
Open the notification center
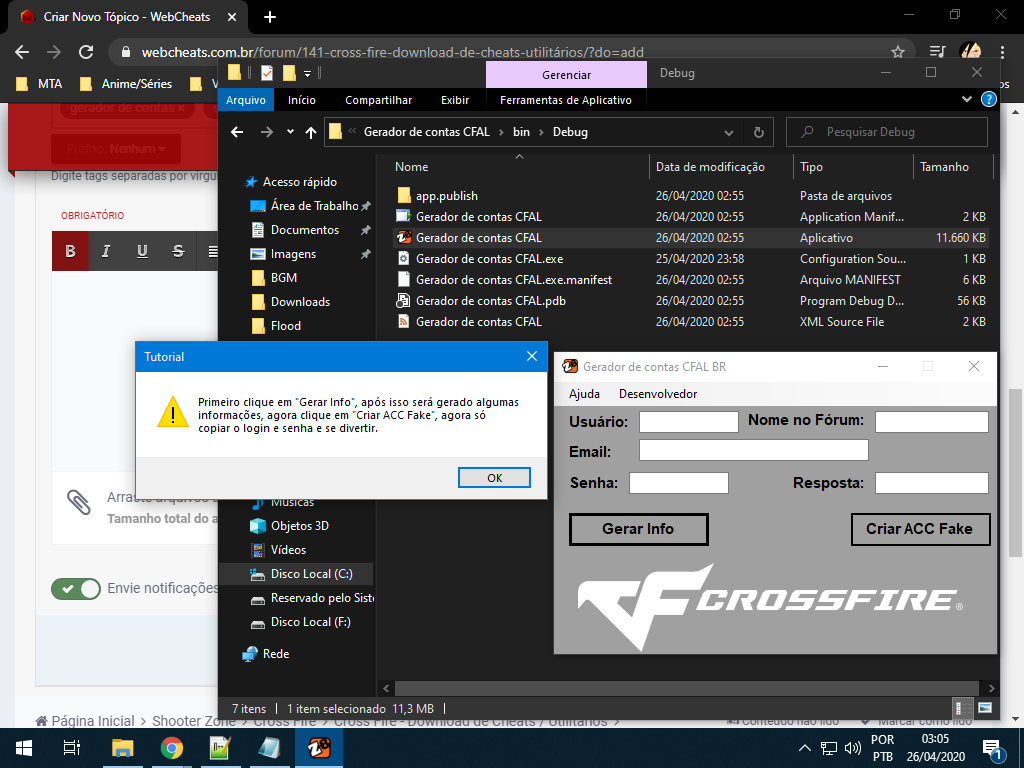tap(993, 750)
